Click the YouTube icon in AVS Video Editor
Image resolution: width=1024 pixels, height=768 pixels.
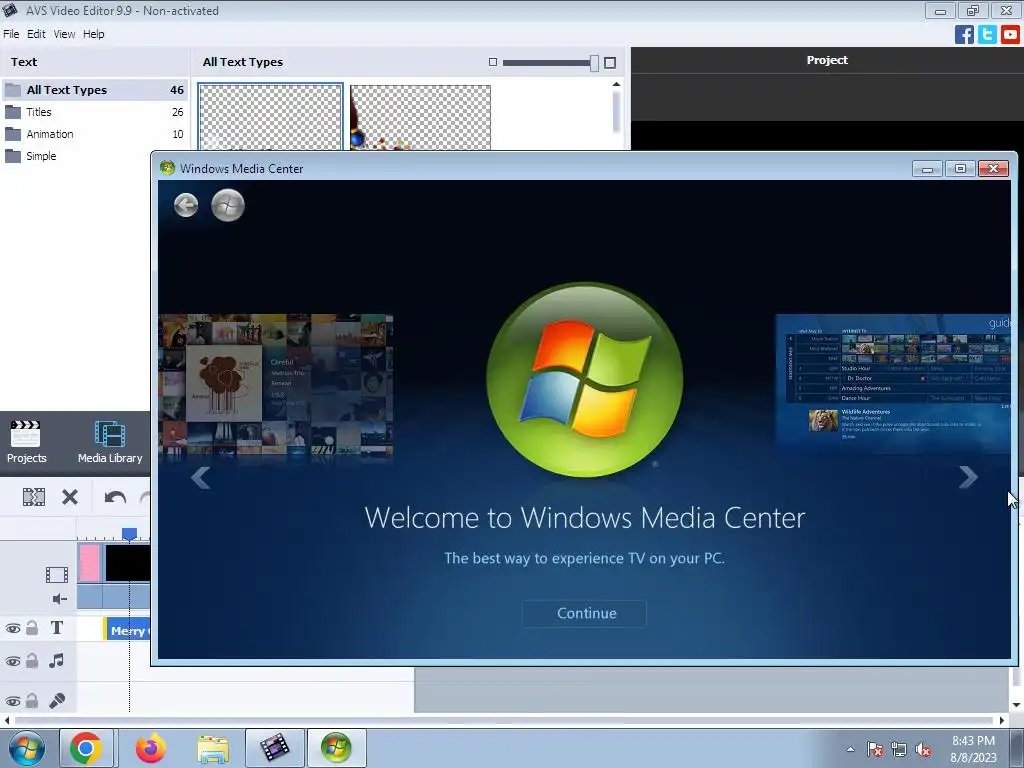[1010, 34]
